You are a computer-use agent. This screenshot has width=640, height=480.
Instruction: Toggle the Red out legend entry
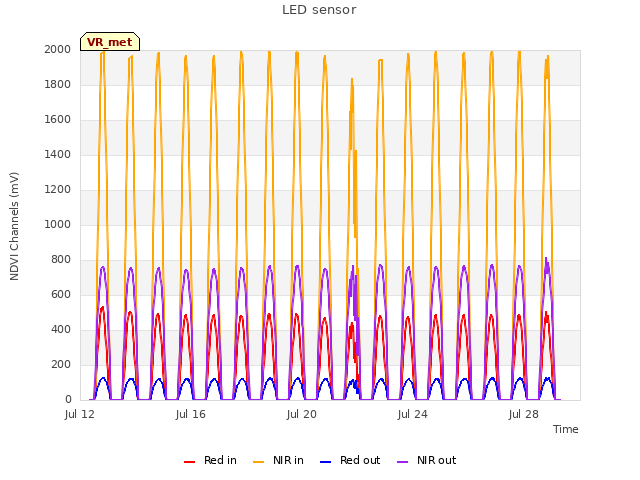(350, 460)
